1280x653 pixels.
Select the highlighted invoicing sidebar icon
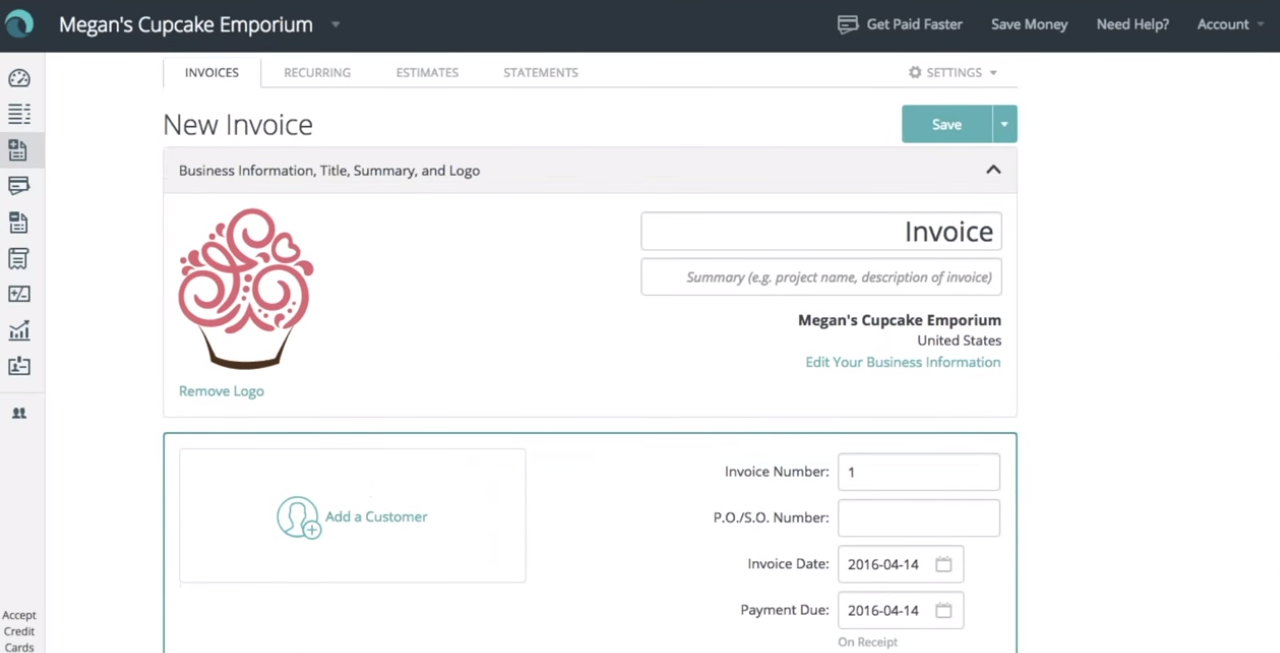click(19, 150)
